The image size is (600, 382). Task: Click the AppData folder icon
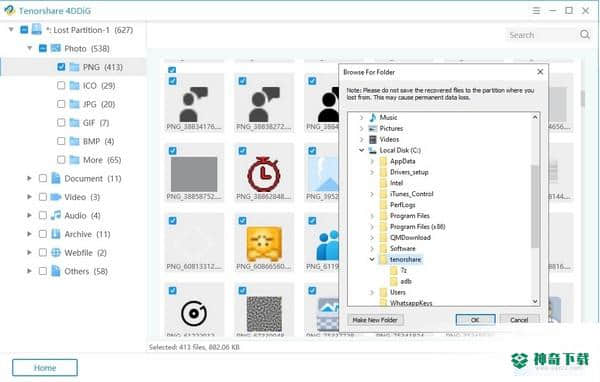click(383, 161)
